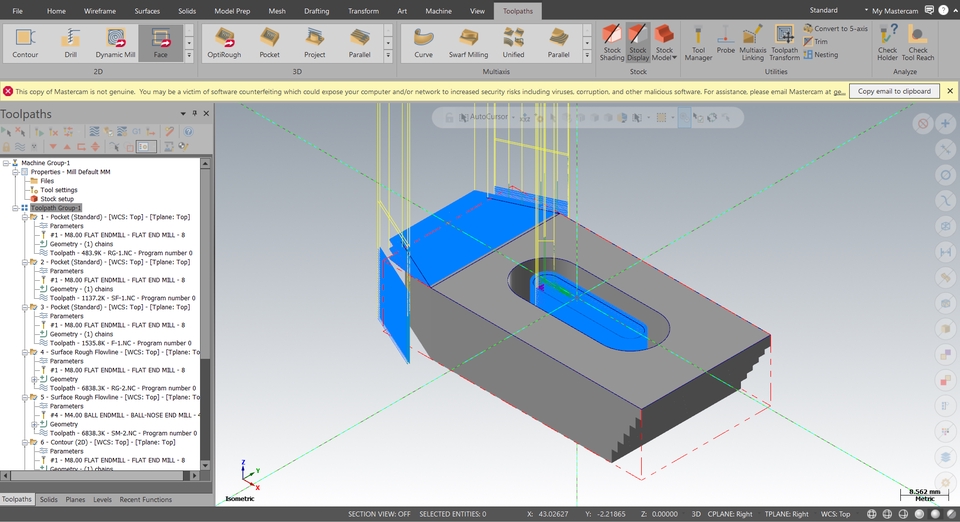Image resolution: width=960 pixels, height=522 pixels.
Task: Select the Contour 2D toolpath
Action: [25, 42]
